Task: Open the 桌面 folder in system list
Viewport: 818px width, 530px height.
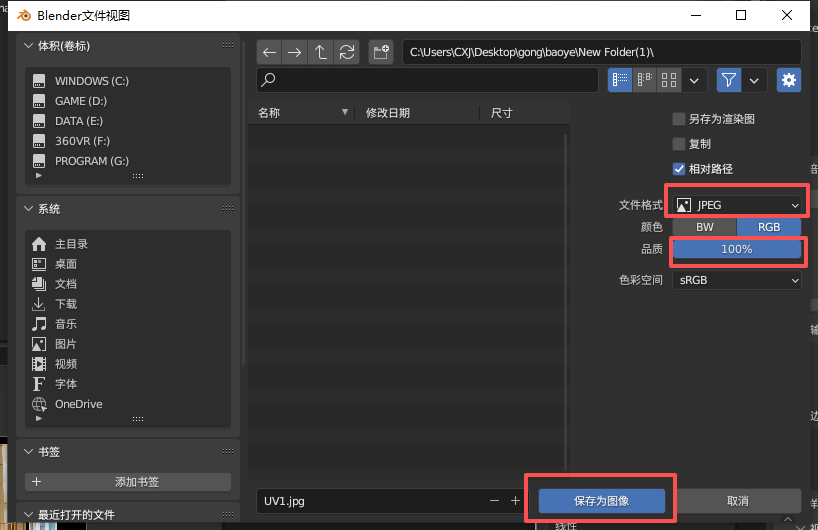Action: coord(66,264)
